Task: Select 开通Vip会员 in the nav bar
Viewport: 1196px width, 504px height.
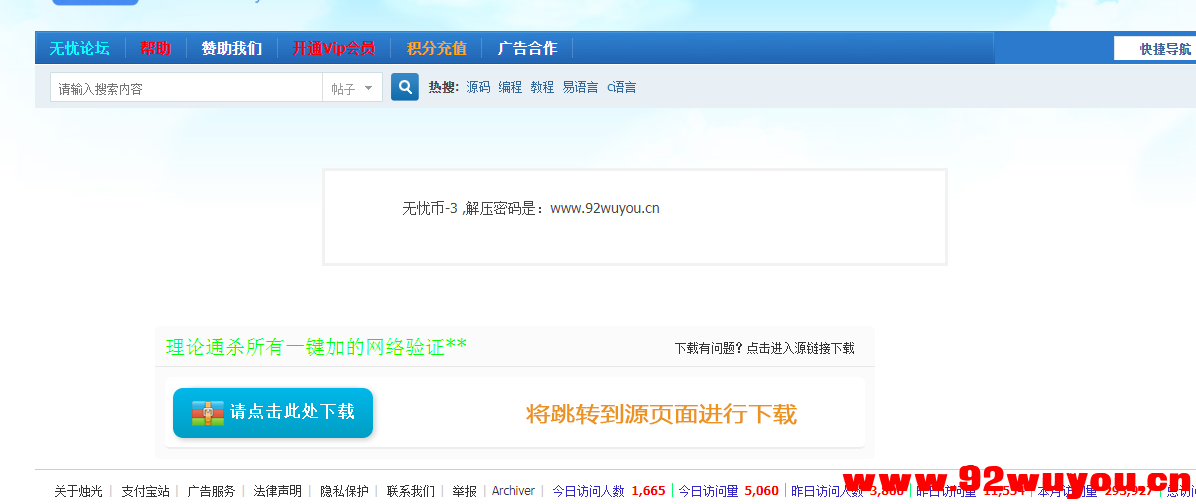Action: [334, 48]
